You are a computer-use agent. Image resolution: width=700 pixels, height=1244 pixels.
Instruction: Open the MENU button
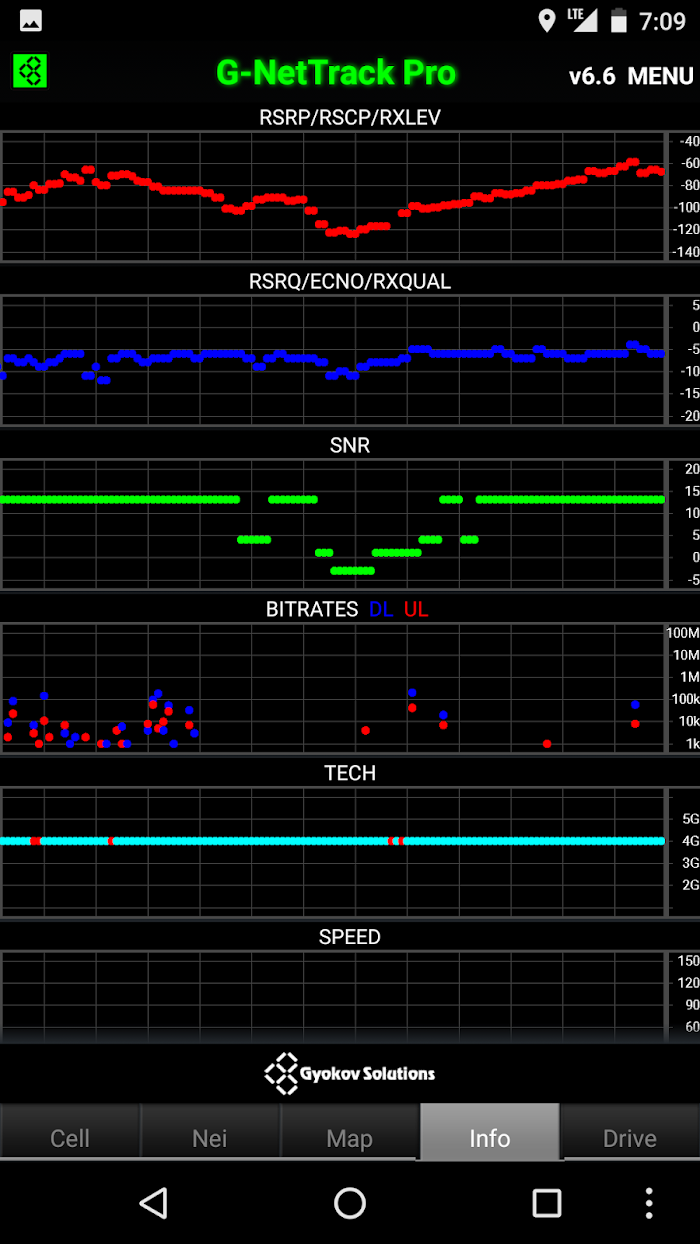(x=661, y=76)
